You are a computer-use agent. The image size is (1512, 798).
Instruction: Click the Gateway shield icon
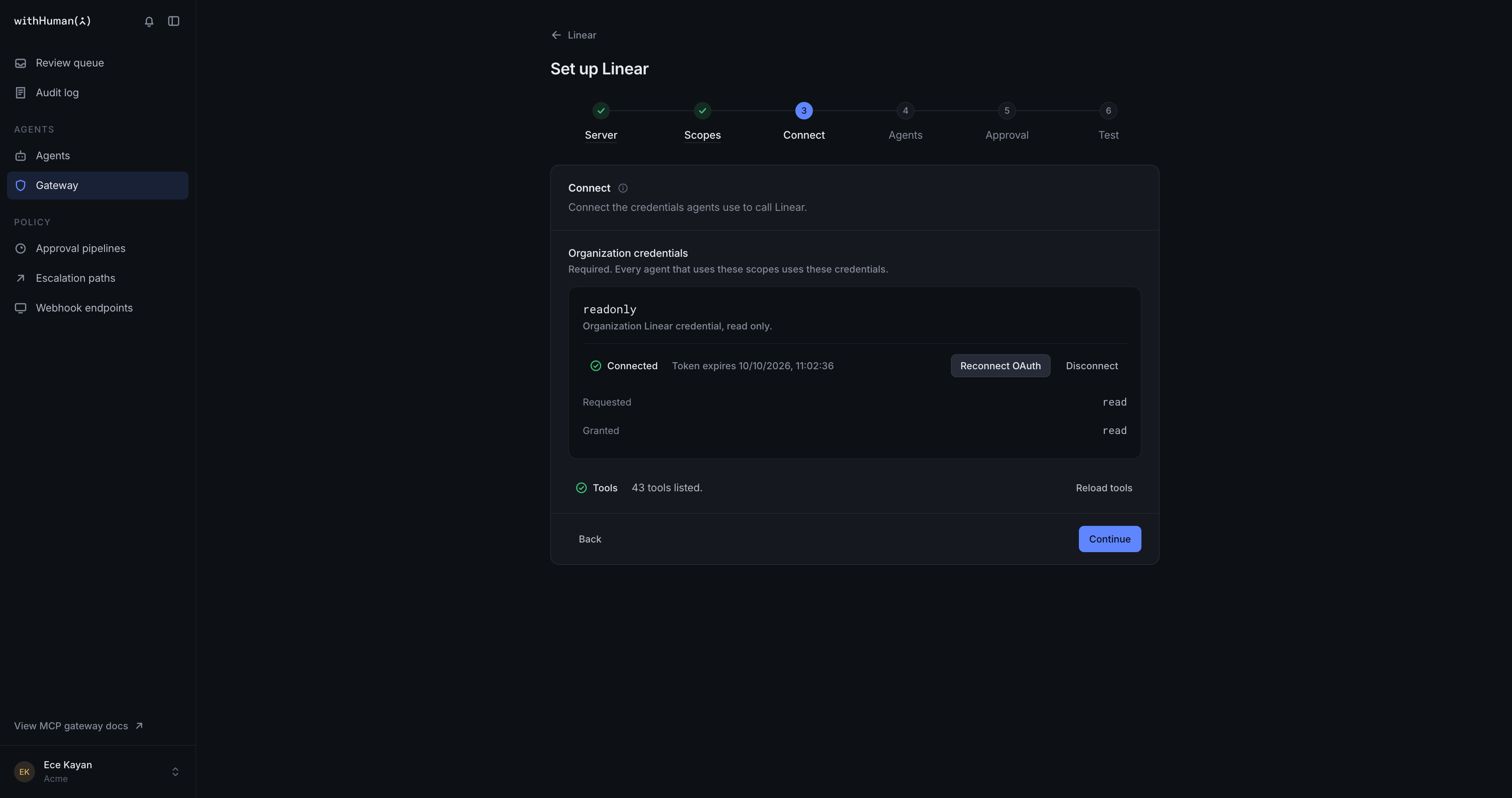point(21,185)
